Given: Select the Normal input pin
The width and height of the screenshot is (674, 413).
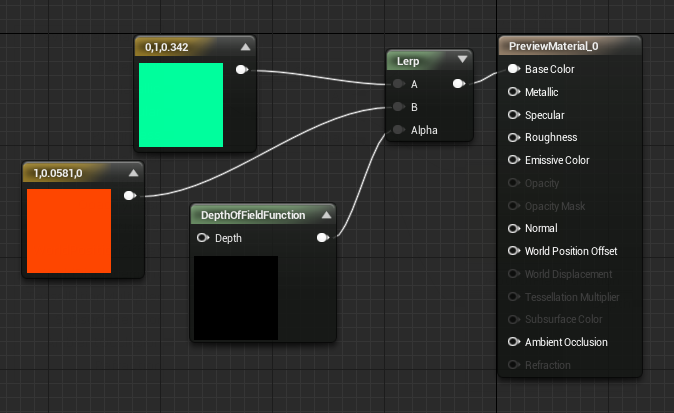Looking at the screenshot, I should (x=514, y=228).
